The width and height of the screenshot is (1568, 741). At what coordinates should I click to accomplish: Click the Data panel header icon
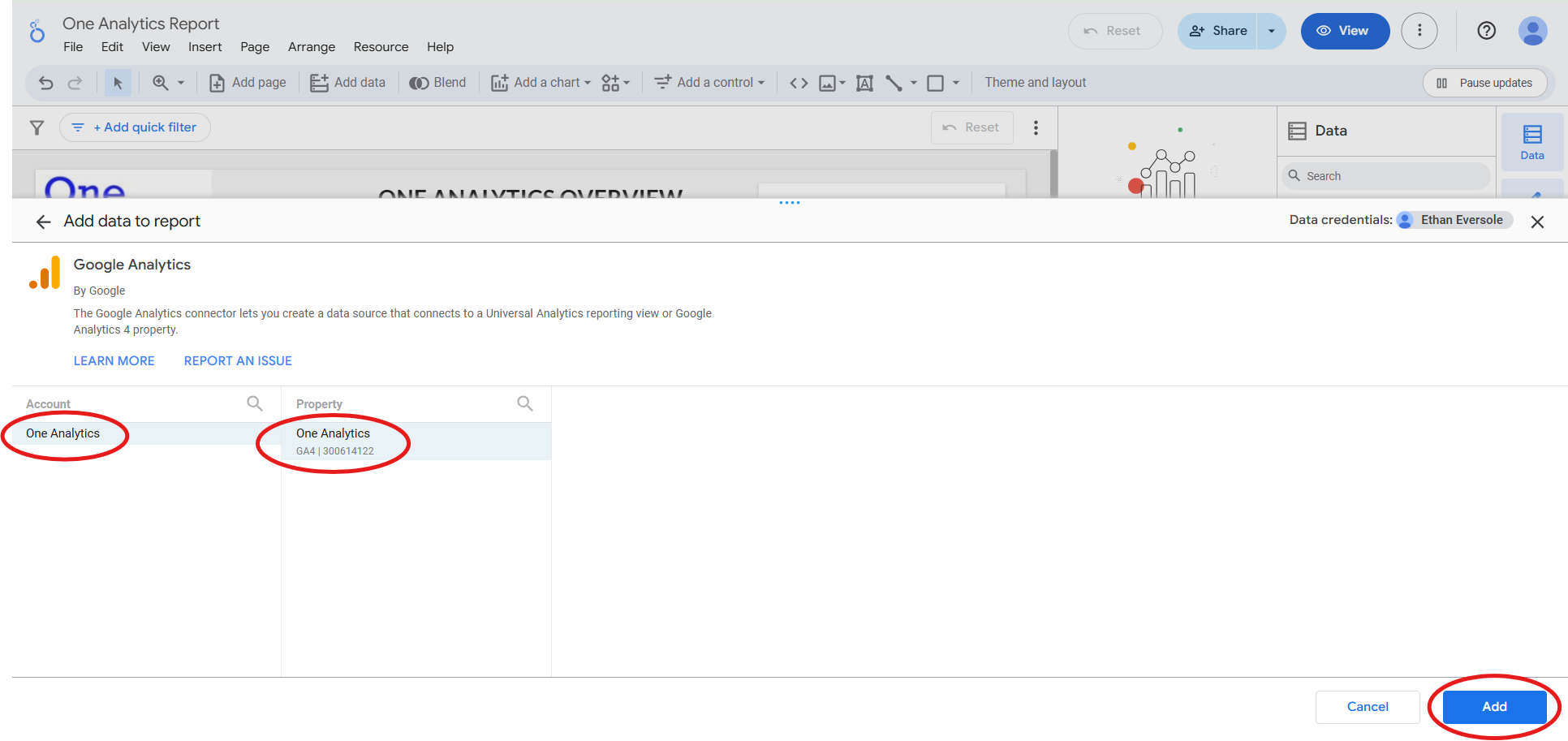point(1298,131)
